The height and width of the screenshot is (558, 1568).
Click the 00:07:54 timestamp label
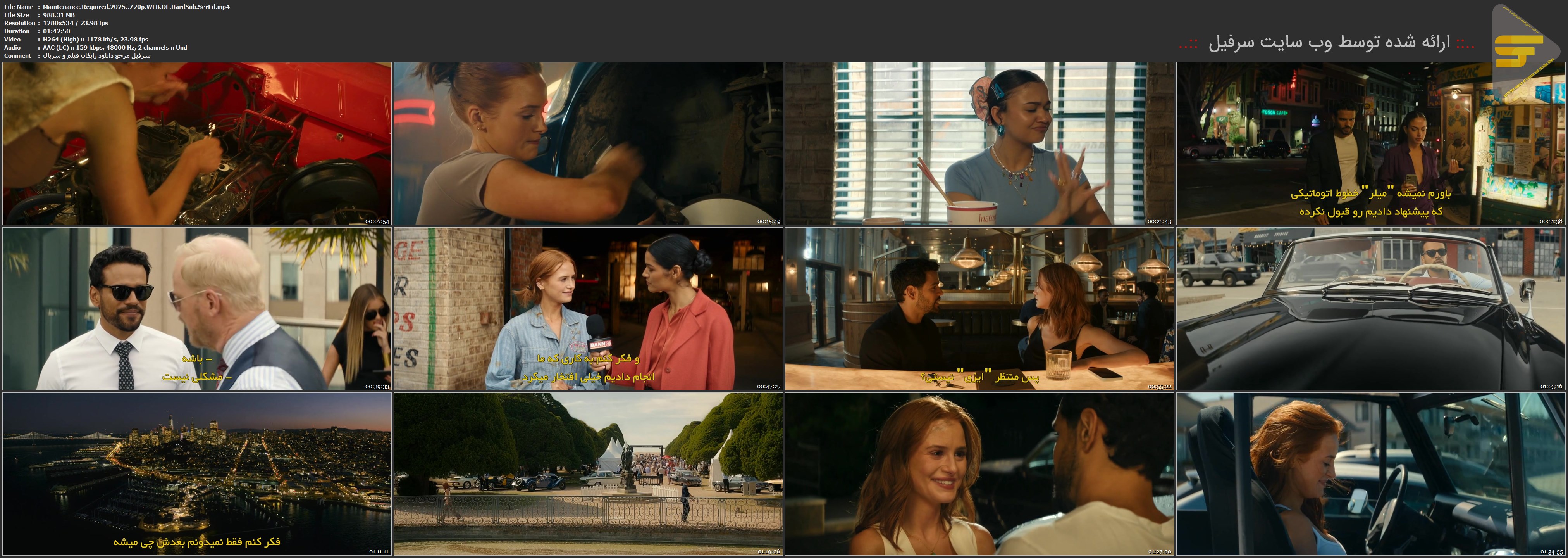pyautogui.click(x=377, y=222)
